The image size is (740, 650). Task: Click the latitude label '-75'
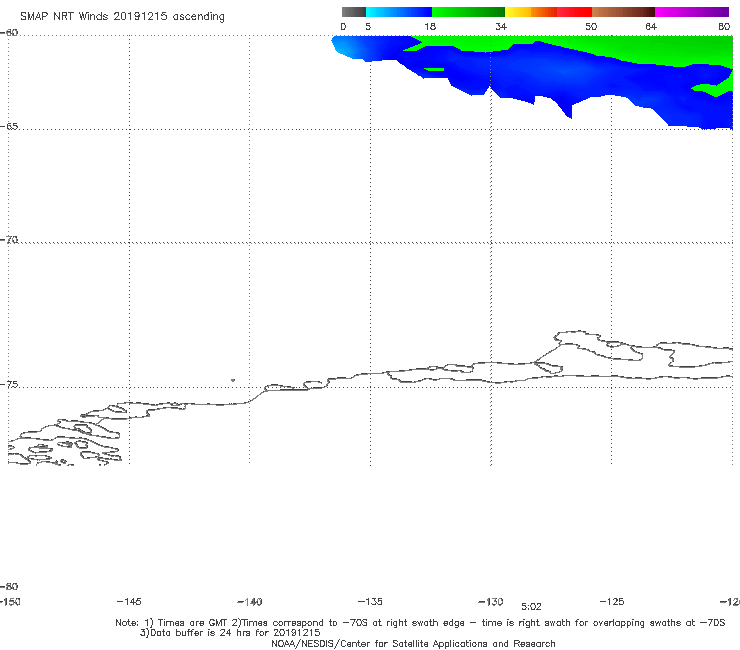coord(9,385)
